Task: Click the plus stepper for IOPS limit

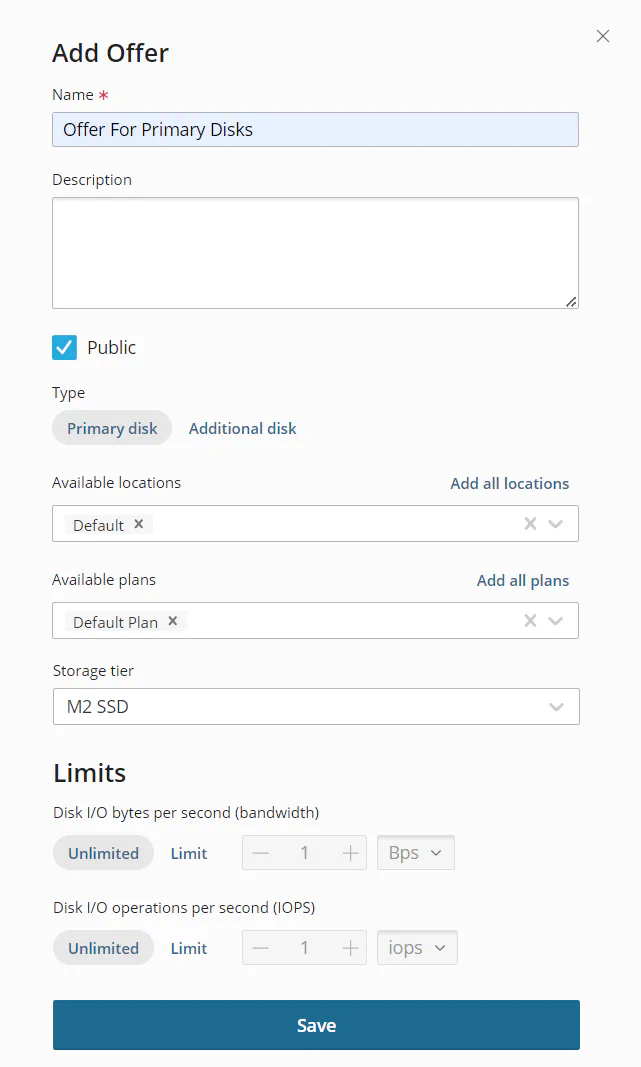Action: 349,947
